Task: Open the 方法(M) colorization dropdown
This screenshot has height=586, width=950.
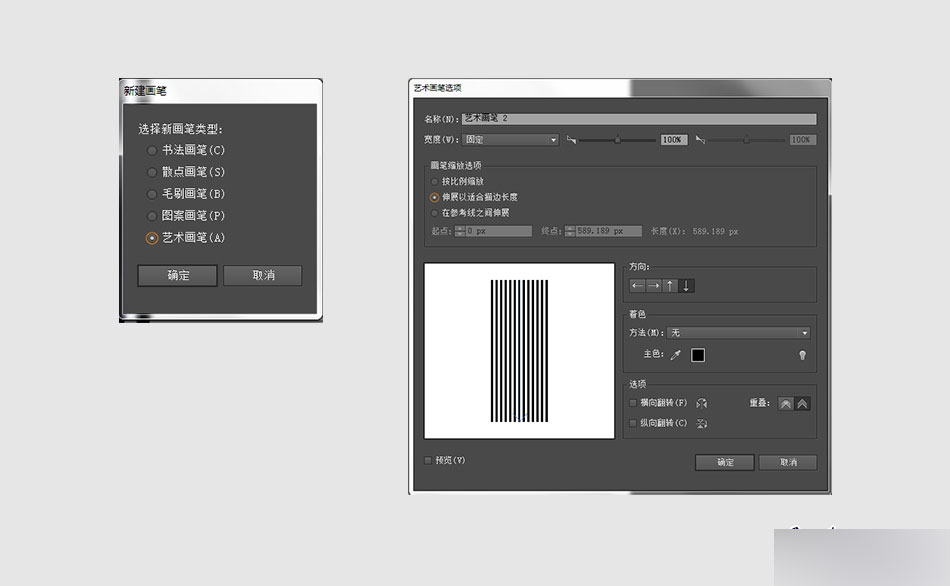Action: pos(738,333)
